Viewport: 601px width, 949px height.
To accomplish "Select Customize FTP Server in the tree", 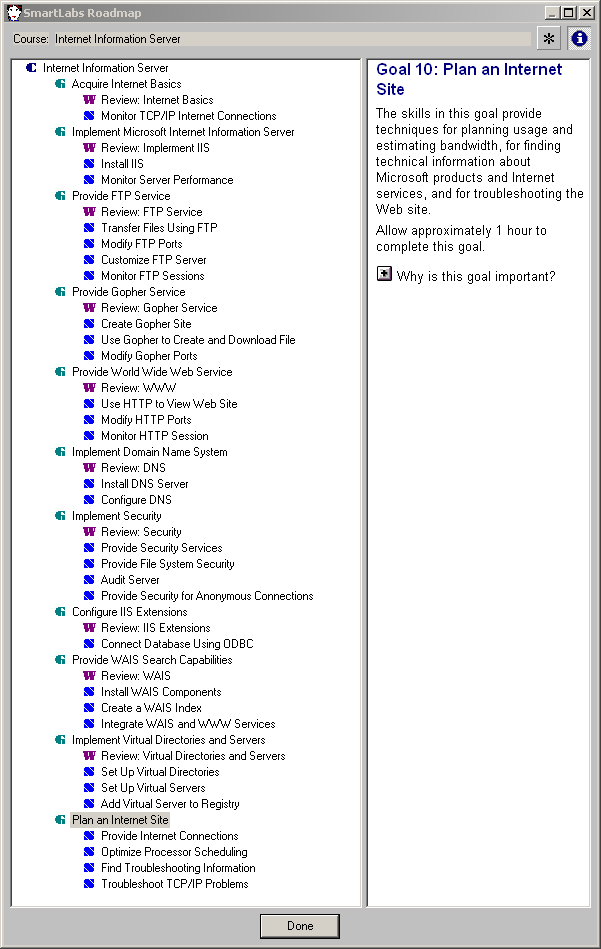I will [x=154, y=260].
